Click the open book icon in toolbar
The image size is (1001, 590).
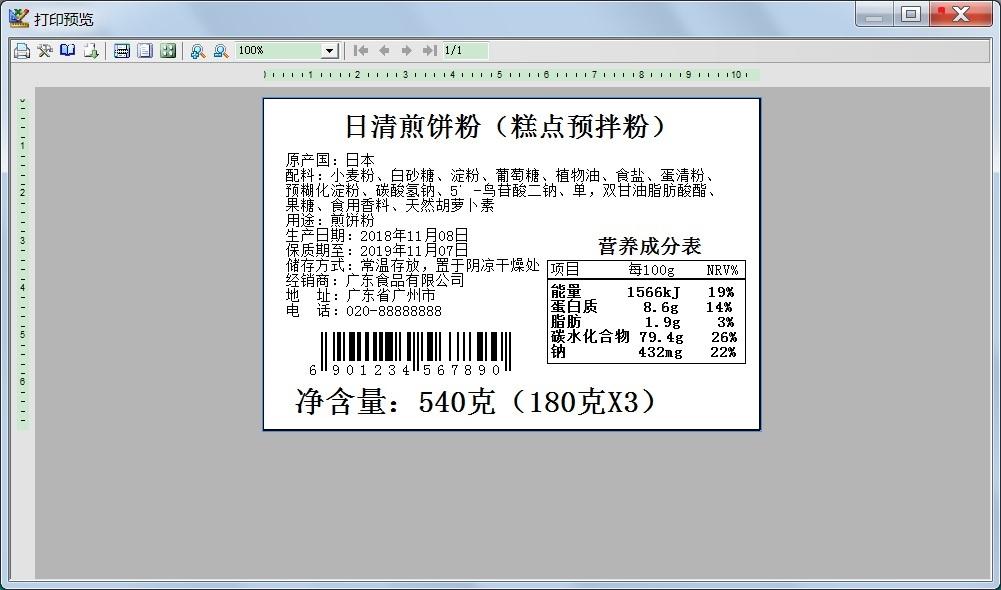click(x=67, y=51)
